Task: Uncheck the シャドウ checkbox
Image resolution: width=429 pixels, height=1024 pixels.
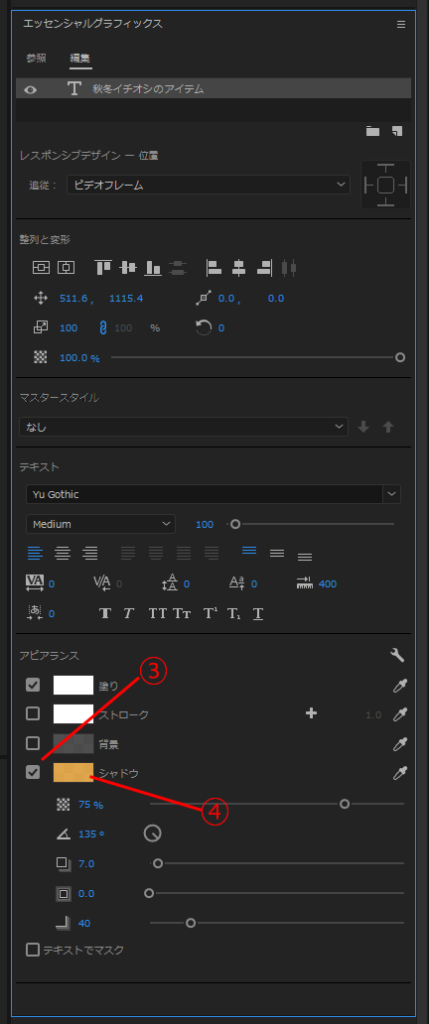Action: (x=33, y=772)
